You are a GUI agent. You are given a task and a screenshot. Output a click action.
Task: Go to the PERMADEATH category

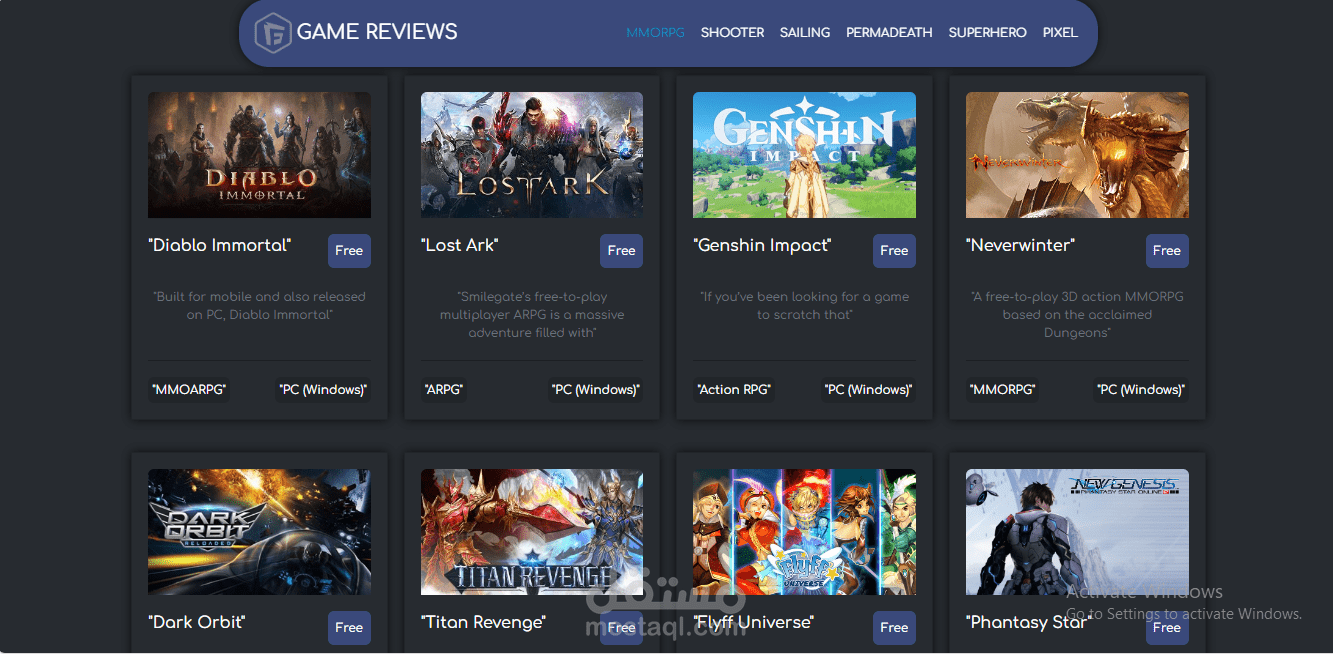[x=889, y=32]
